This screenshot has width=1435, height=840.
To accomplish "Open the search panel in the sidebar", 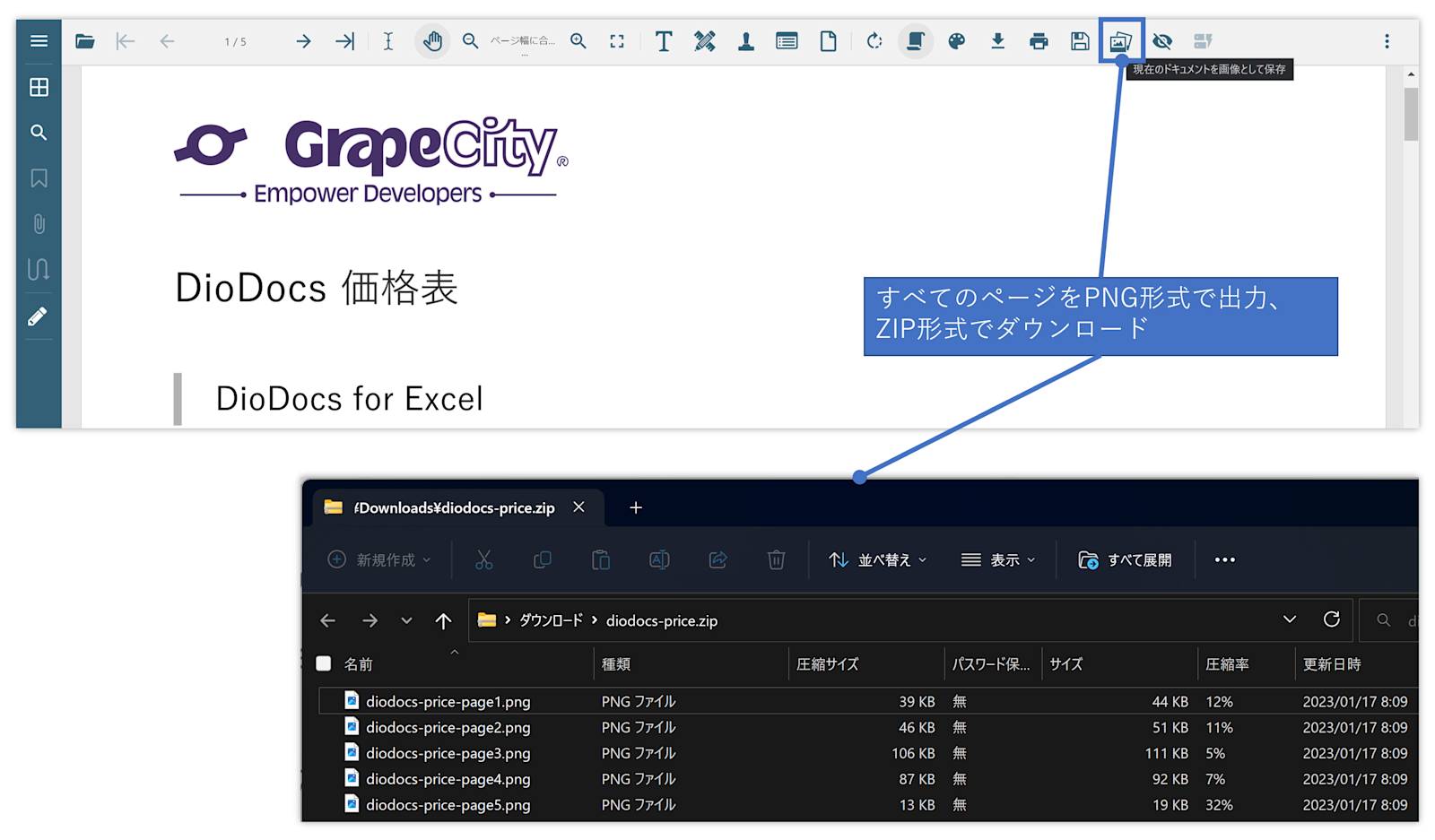I will (39, 133).
